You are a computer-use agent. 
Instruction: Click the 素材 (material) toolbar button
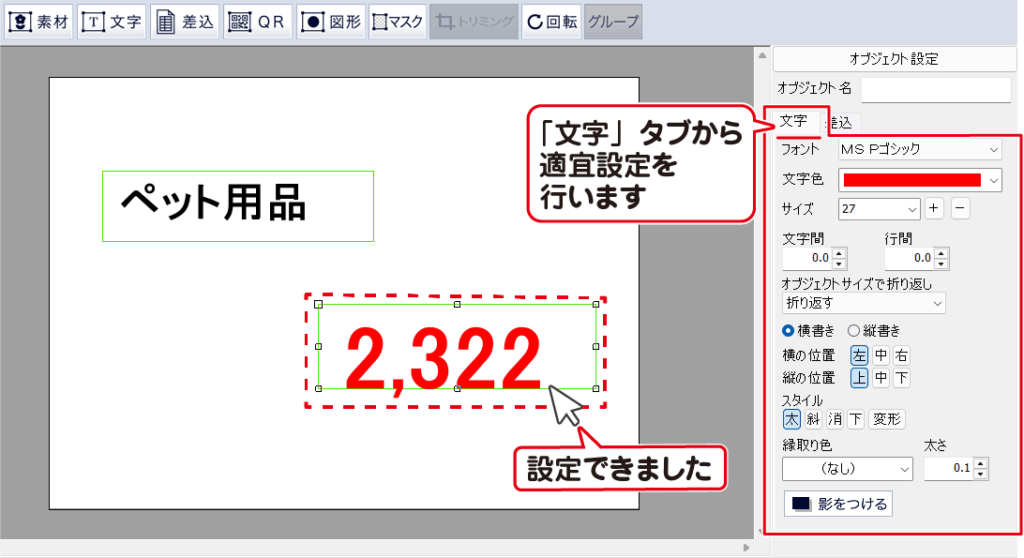point(39,21)
